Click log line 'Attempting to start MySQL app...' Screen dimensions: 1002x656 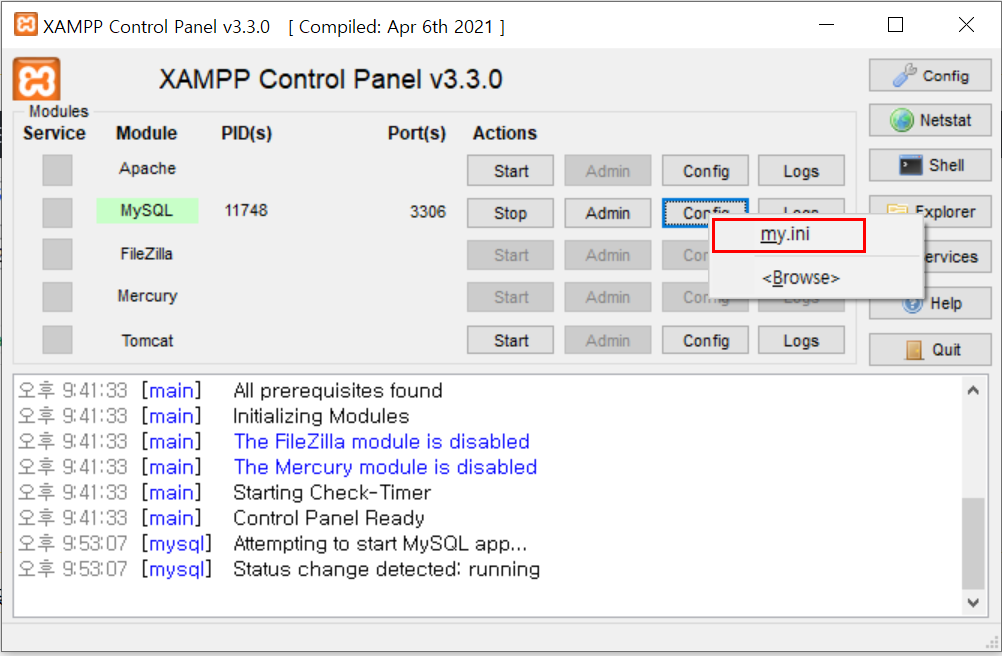click(x=380, y=544)
